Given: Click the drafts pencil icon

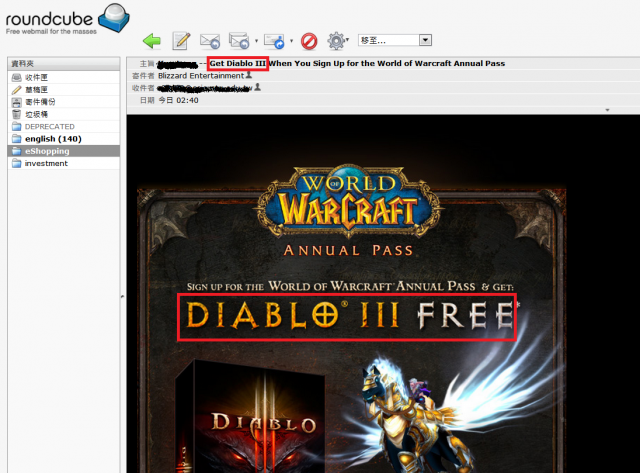Looking at the screenshot, I should pyautogui.click(x=16, y=90).
